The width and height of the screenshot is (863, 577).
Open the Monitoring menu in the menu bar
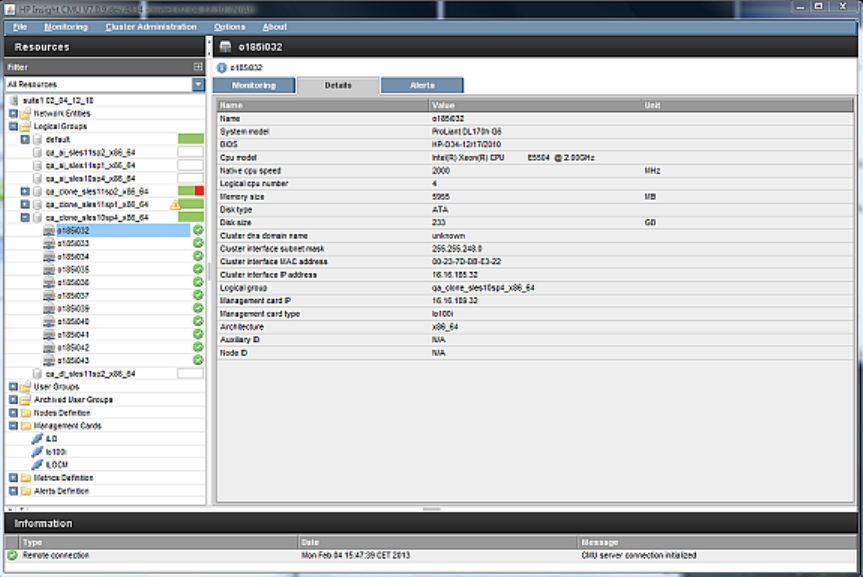click(66, 27)
